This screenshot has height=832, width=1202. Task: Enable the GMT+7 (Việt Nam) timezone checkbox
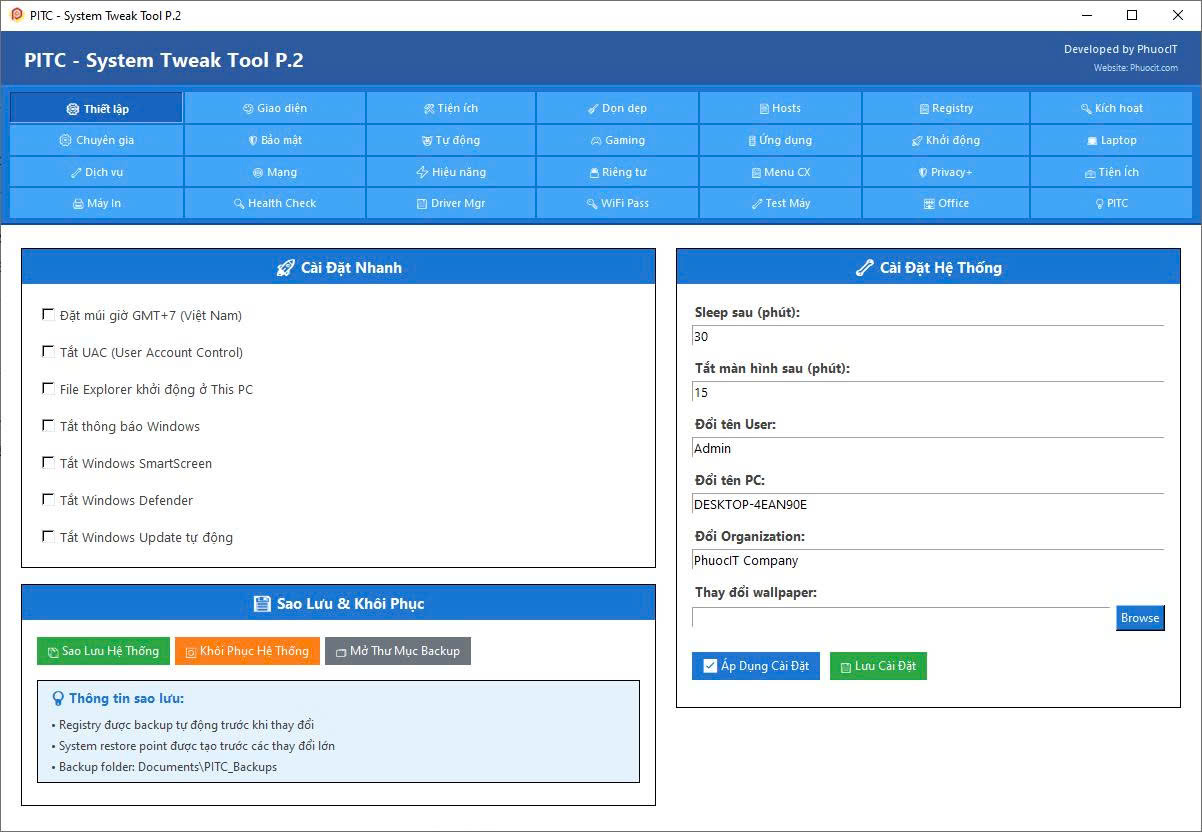[48, 315]
